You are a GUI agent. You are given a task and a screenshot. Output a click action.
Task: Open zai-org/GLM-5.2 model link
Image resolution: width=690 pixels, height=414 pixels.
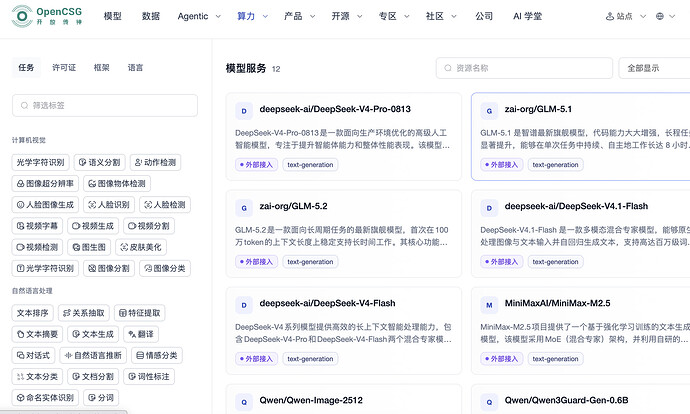click(x=294, y=206)
